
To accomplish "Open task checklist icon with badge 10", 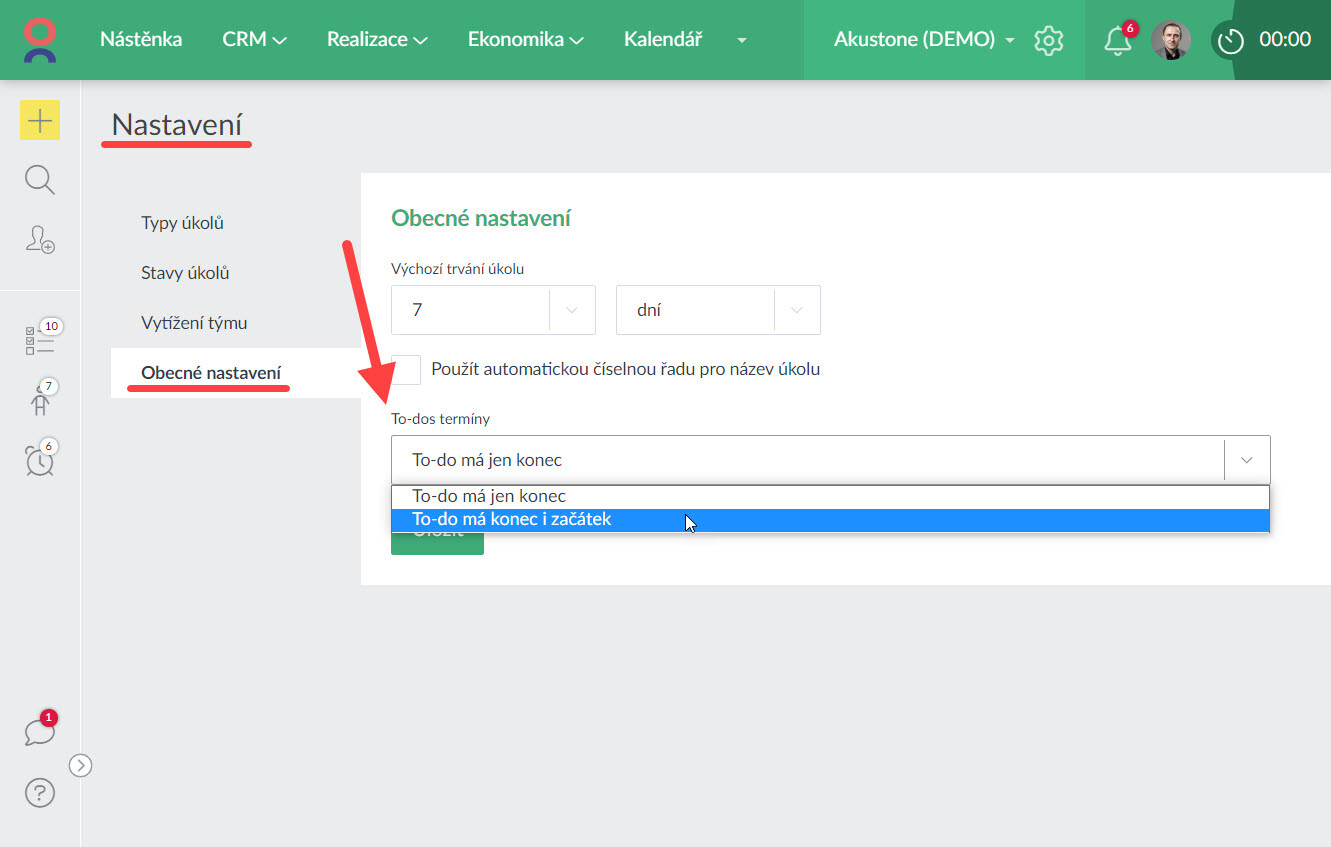I will [x=40, y=340].
